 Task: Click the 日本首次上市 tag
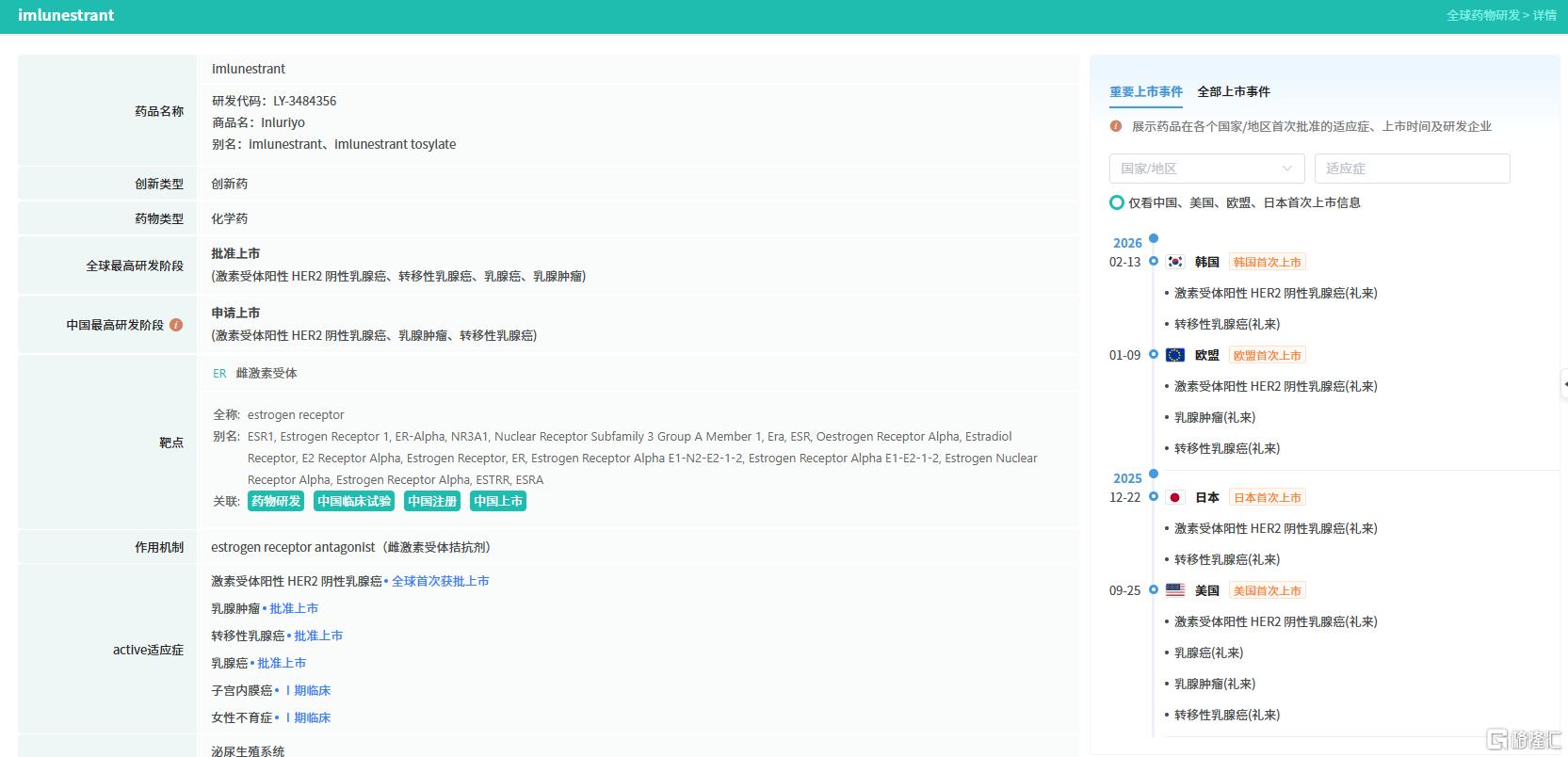coord(1267,497)
